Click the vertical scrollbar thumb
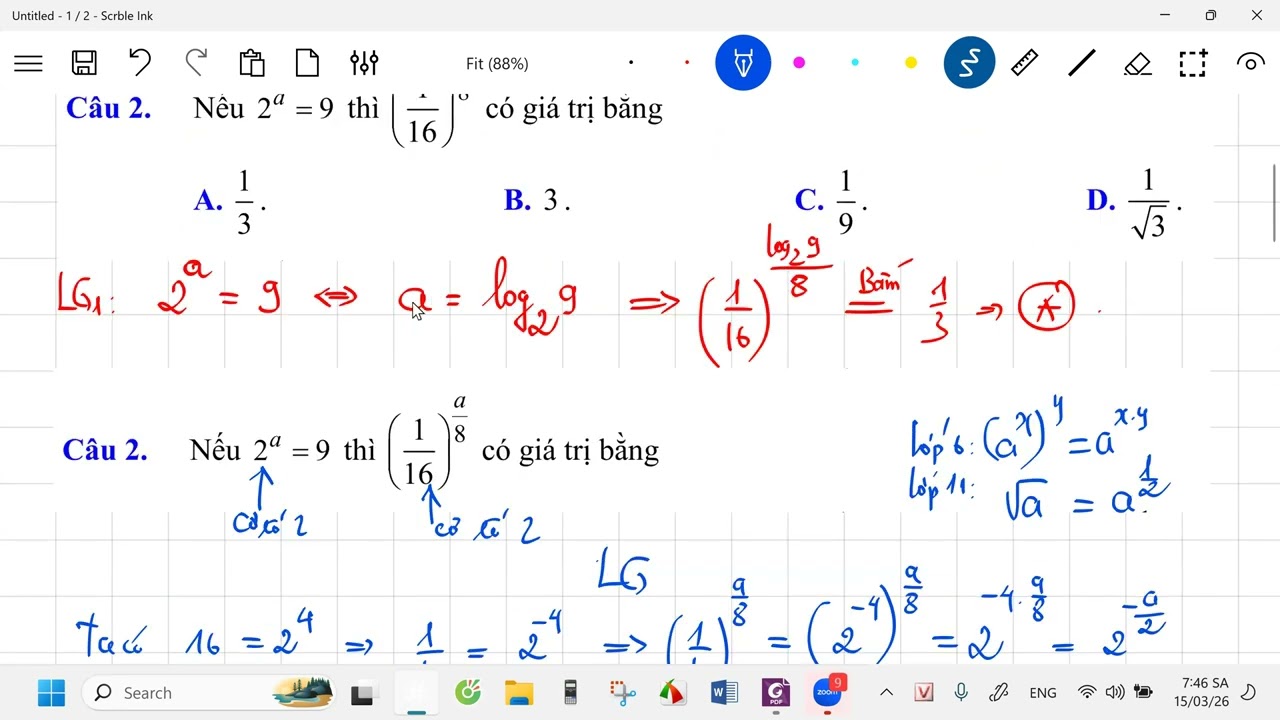Viewport: 1280px width, 720px height. tap(1273, 202)
